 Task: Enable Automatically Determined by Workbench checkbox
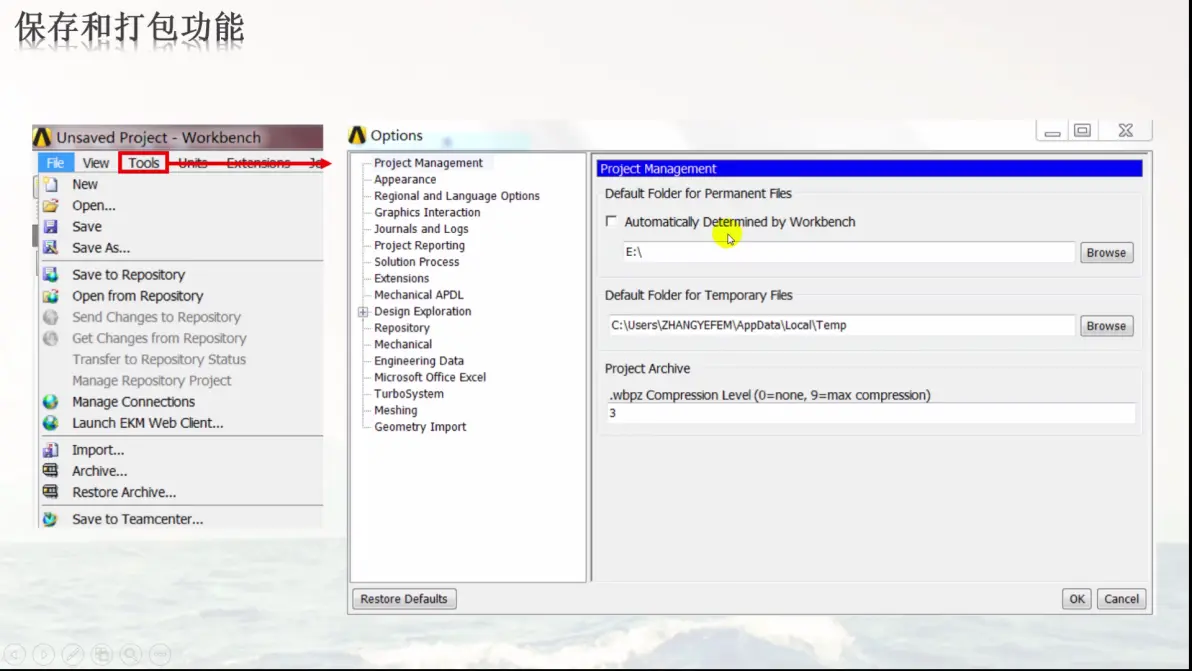(x=611, y=221)
